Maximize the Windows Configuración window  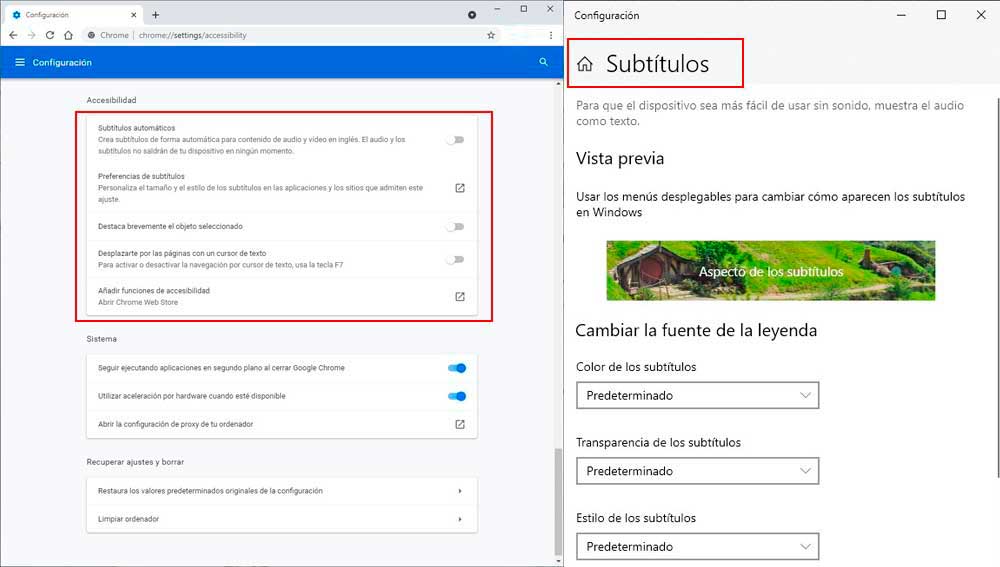coord(941,15)
